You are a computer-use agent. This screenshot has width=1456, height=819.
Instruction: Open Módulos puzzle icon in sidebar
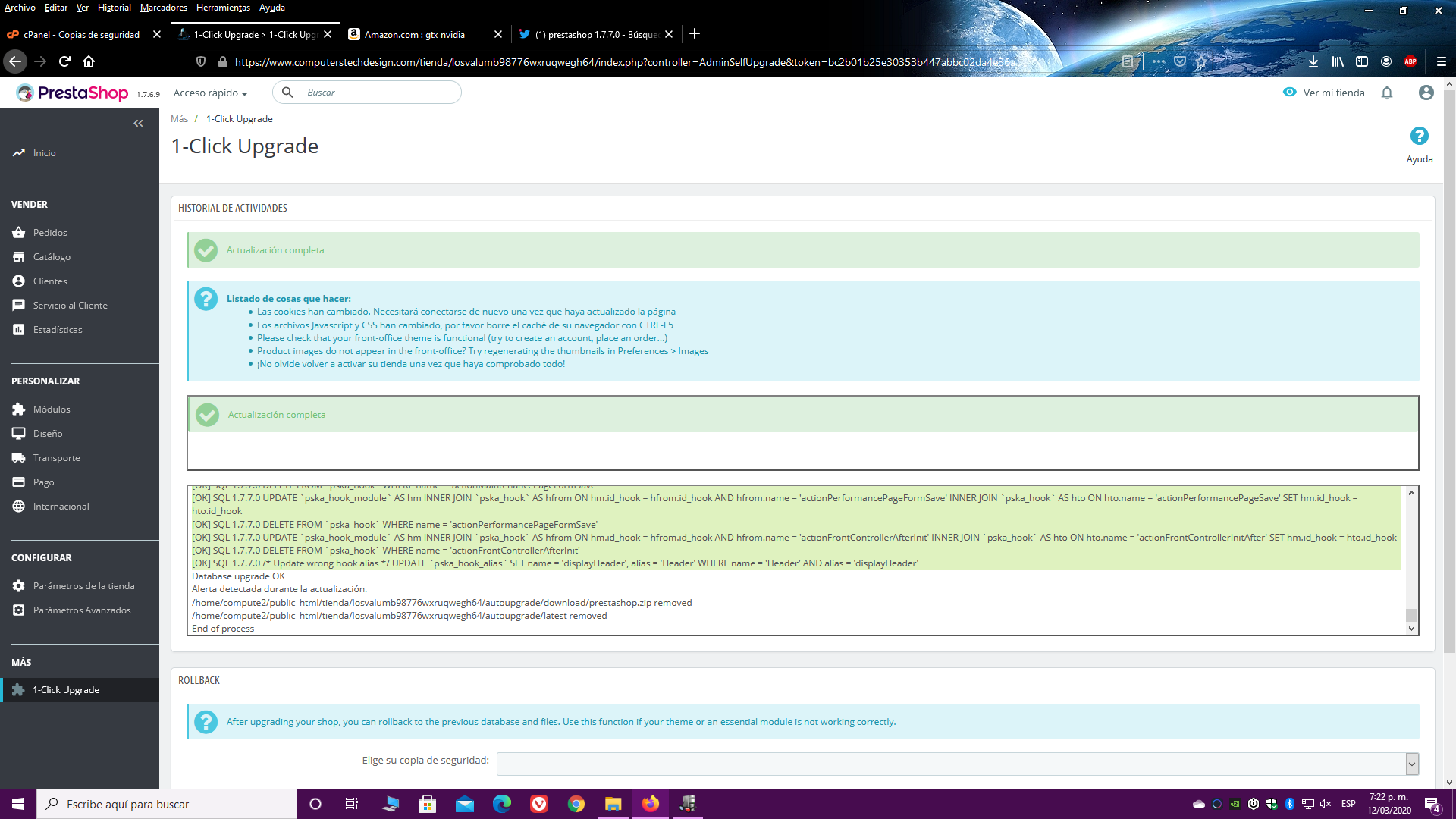tap(19, 409)
